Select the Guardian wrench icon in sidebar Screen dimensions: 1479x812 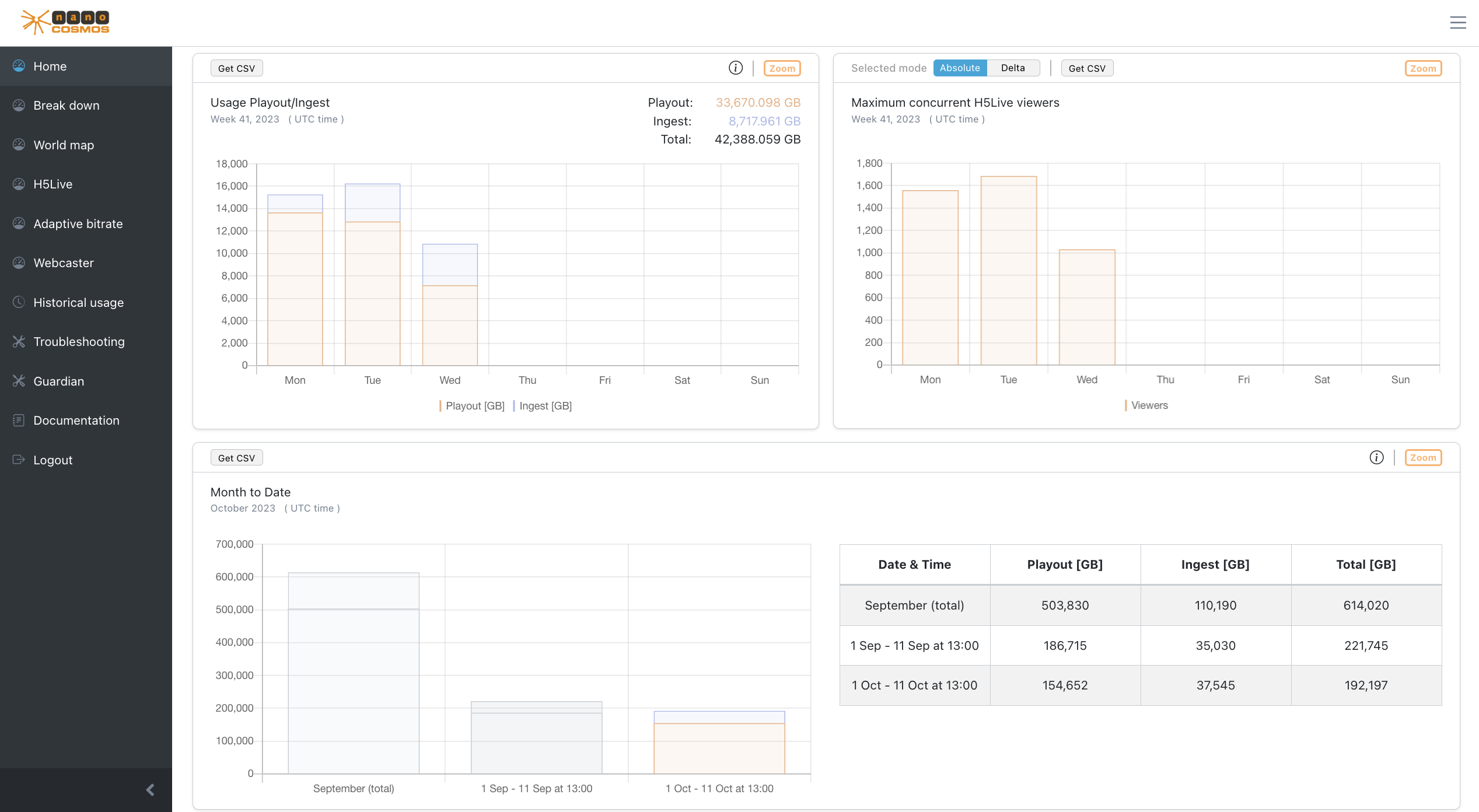[x=19, y=380]
